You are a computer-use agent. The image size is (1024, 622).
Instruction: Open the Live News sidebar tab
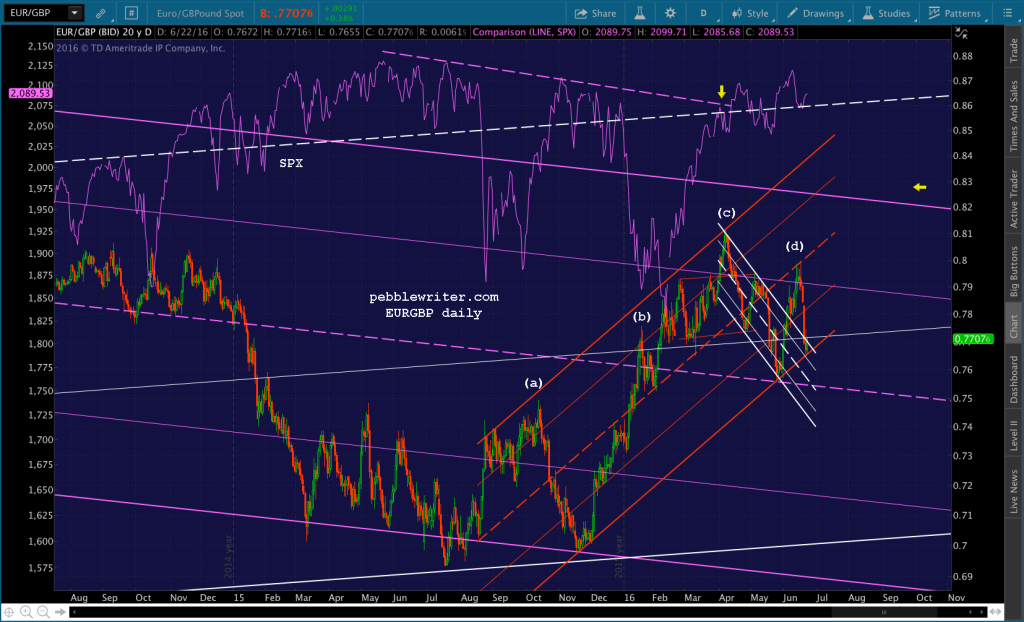(x=1014, y=491)
